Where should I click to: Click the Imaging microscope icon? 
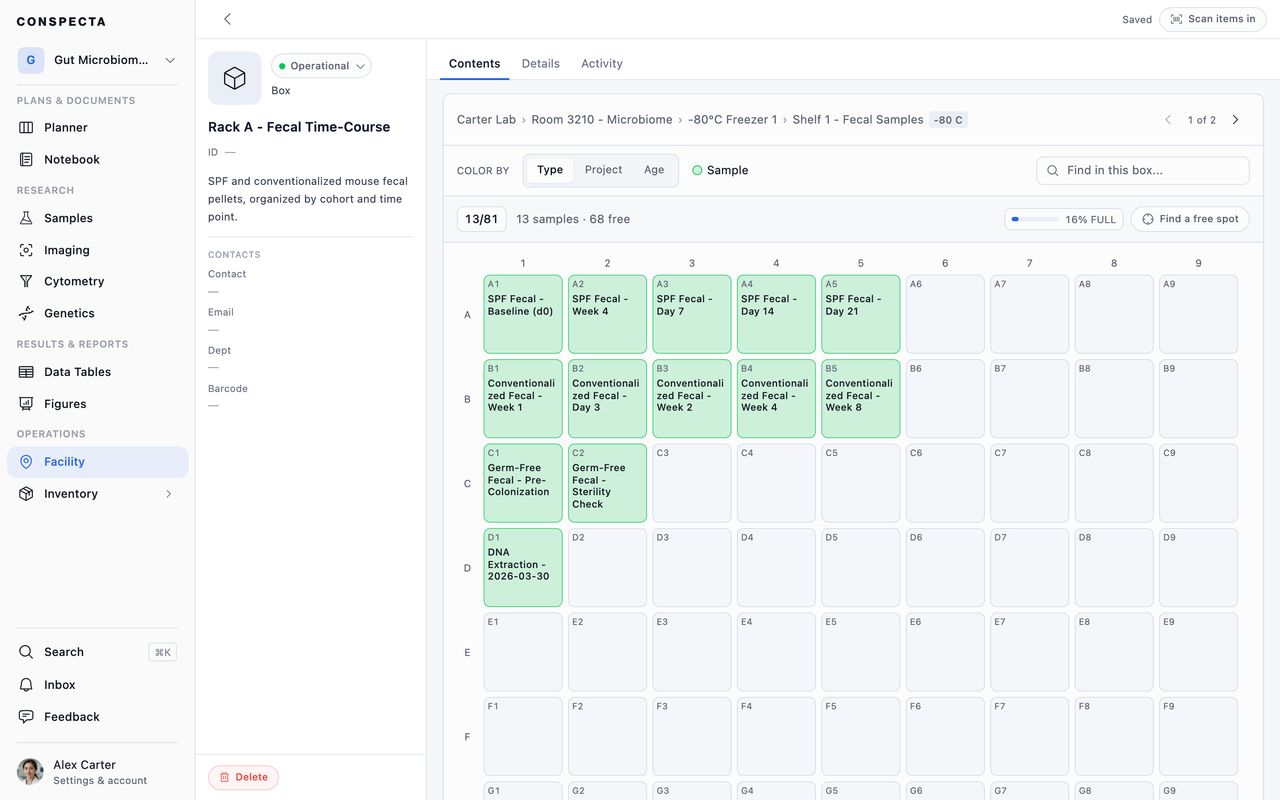tap(26, 250)
